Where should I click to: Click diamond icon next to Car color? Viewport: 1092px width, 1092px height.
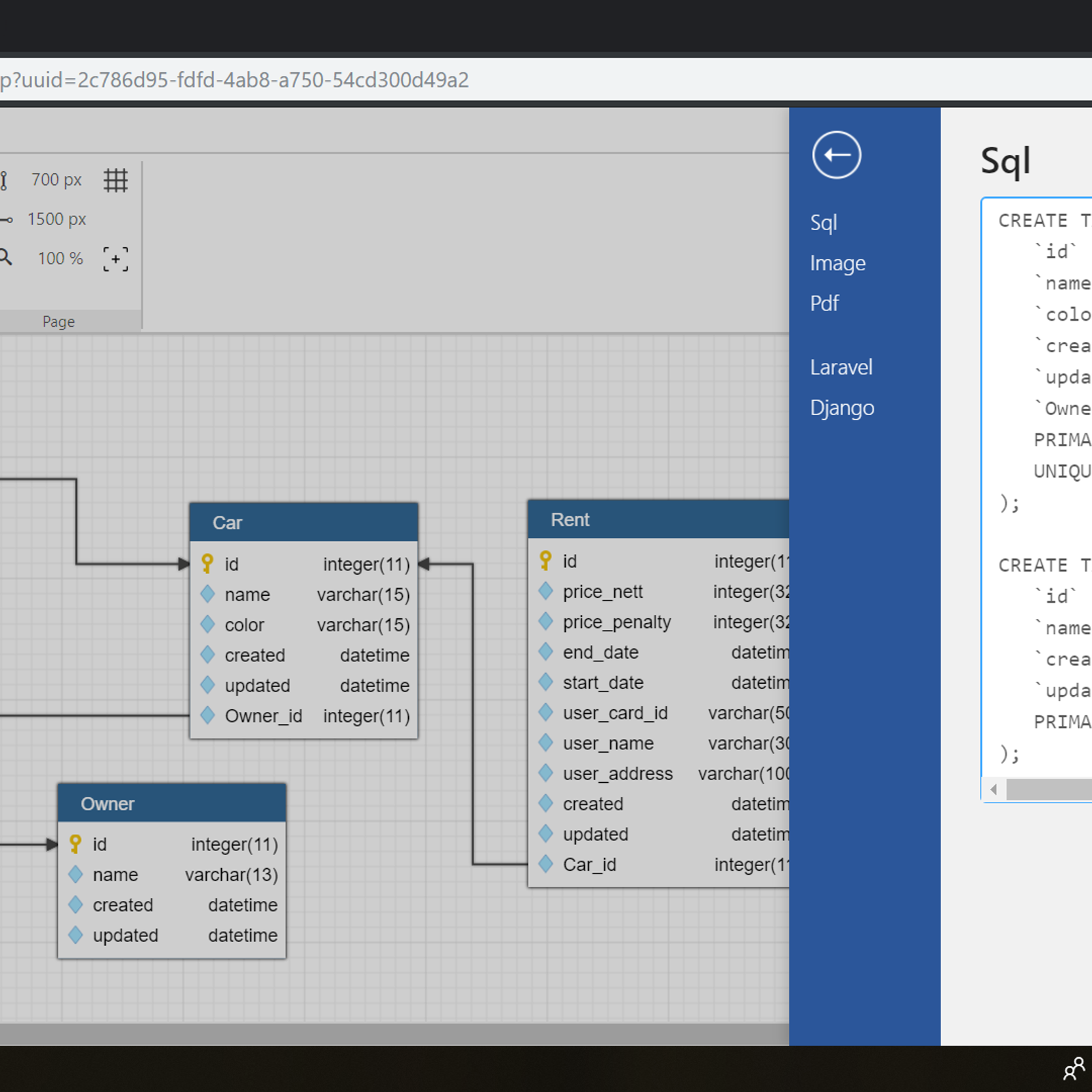click(207, 624)
